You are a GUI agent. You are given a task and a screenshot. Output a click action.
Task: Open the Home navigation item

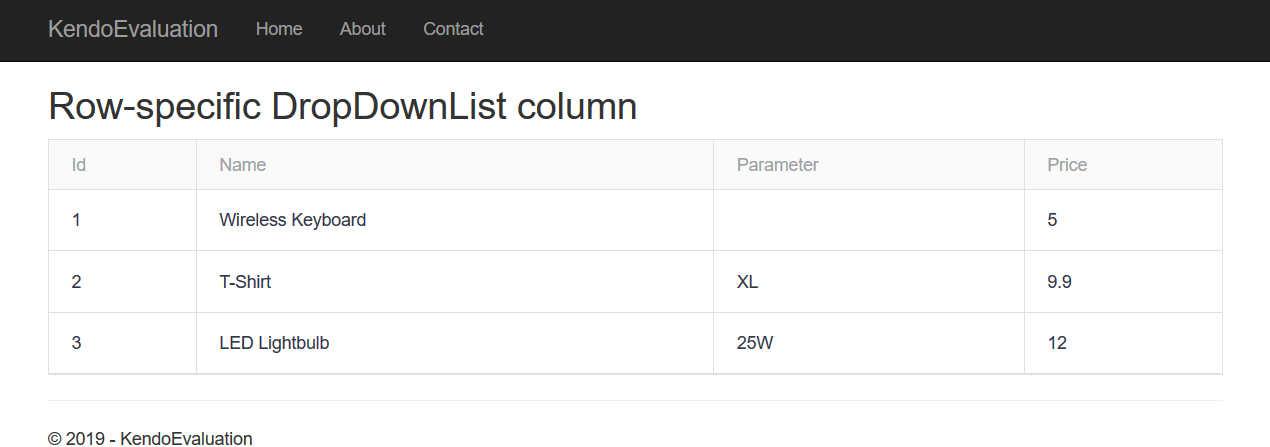(x=279, y=29)
